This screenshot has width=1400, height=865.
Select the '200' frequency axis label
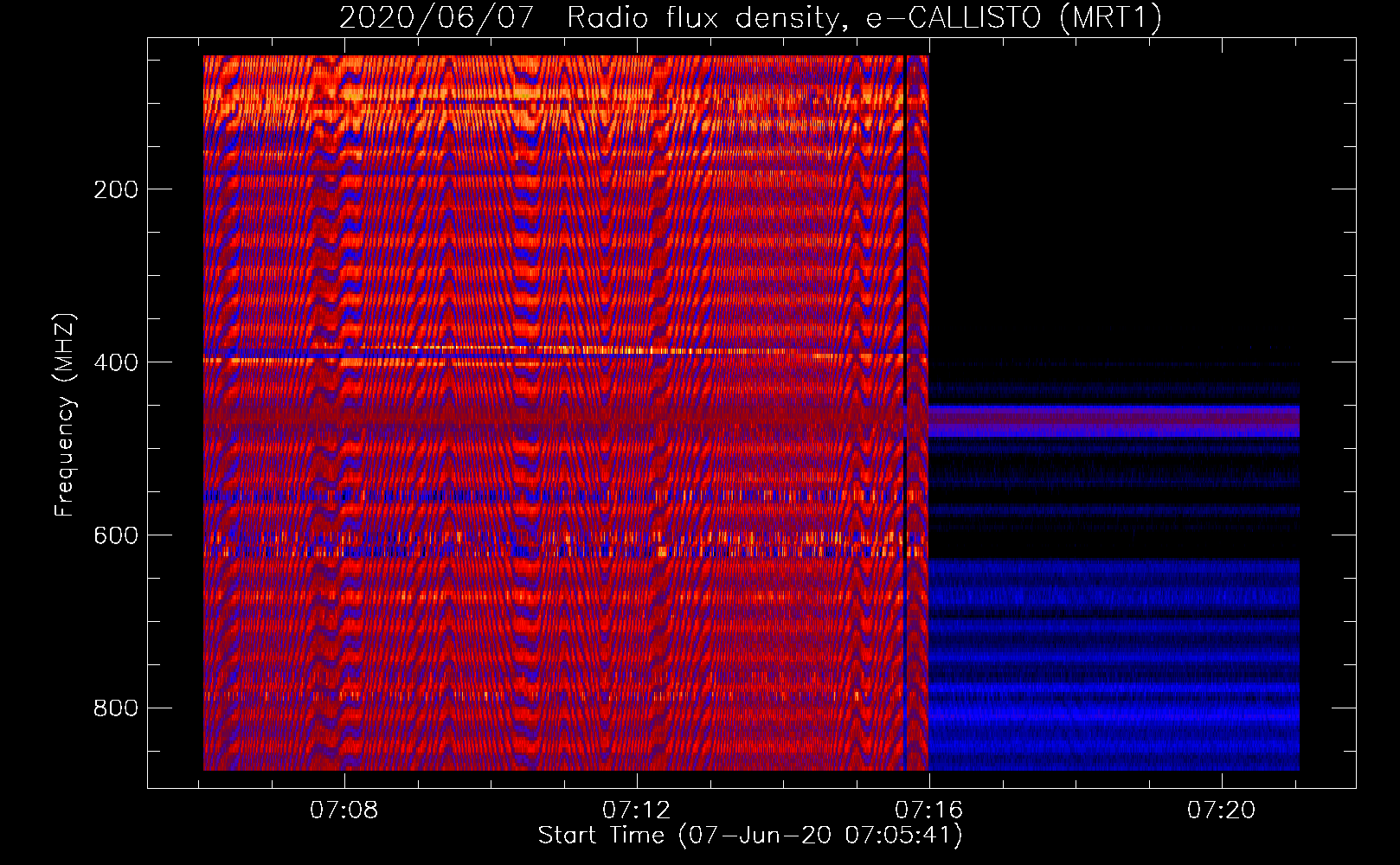pyautogui.click(x=116, y=189)
